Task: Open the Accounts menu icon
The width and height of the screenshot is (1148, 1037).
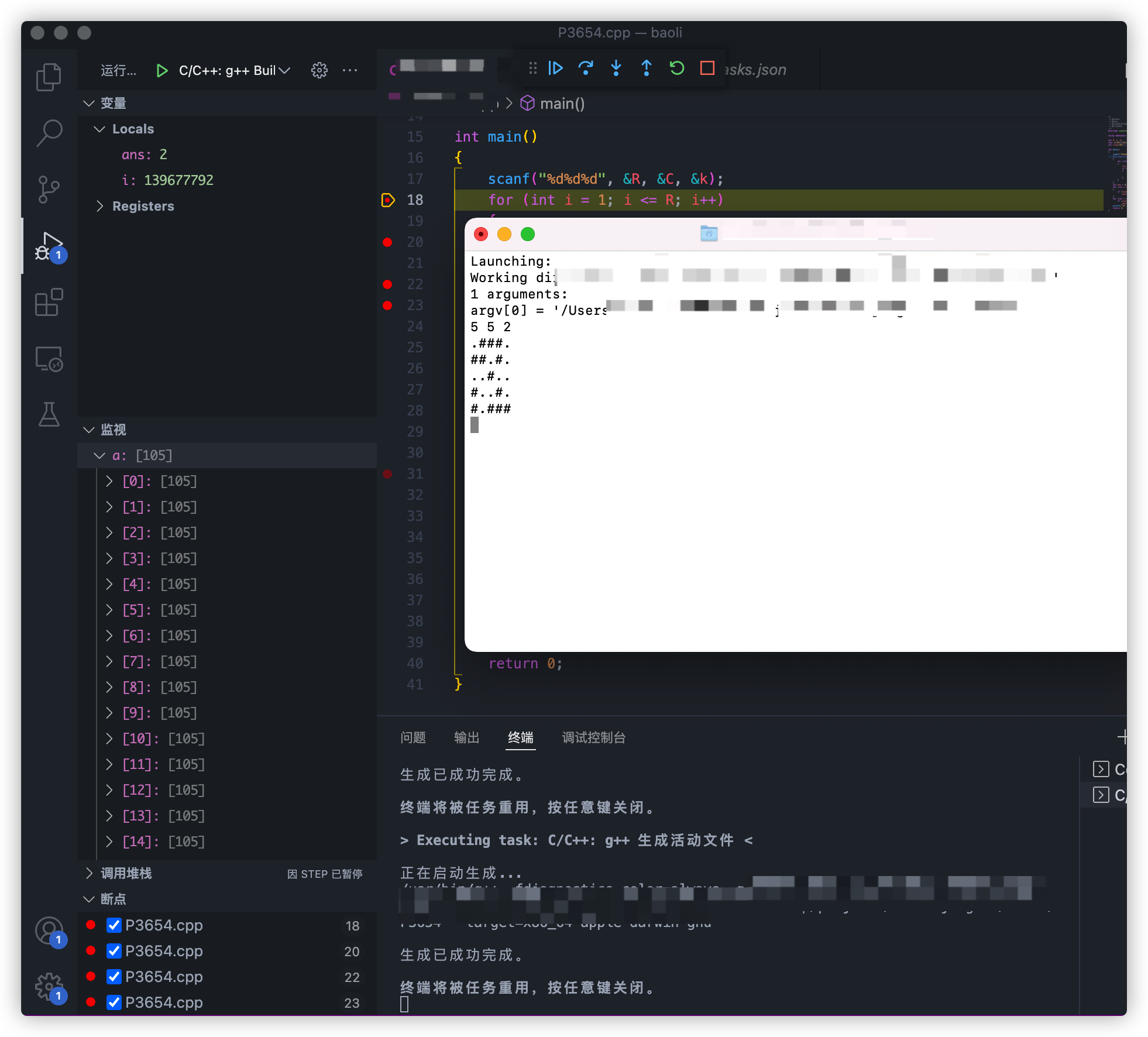Action: click(50, 931)
